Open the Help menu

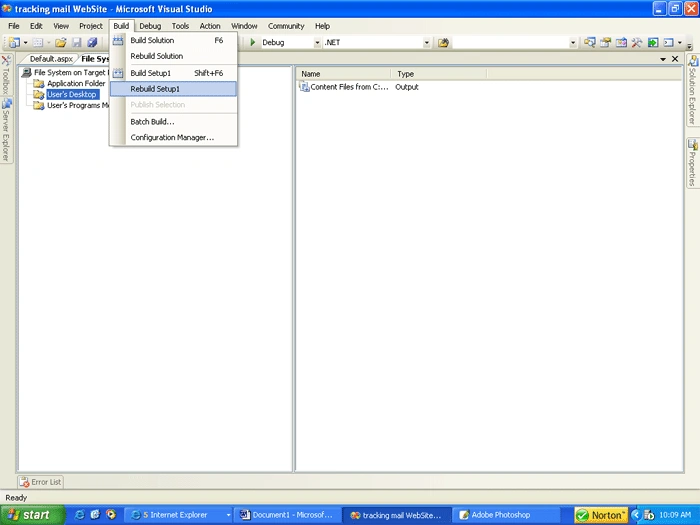(x=322, y=26)
